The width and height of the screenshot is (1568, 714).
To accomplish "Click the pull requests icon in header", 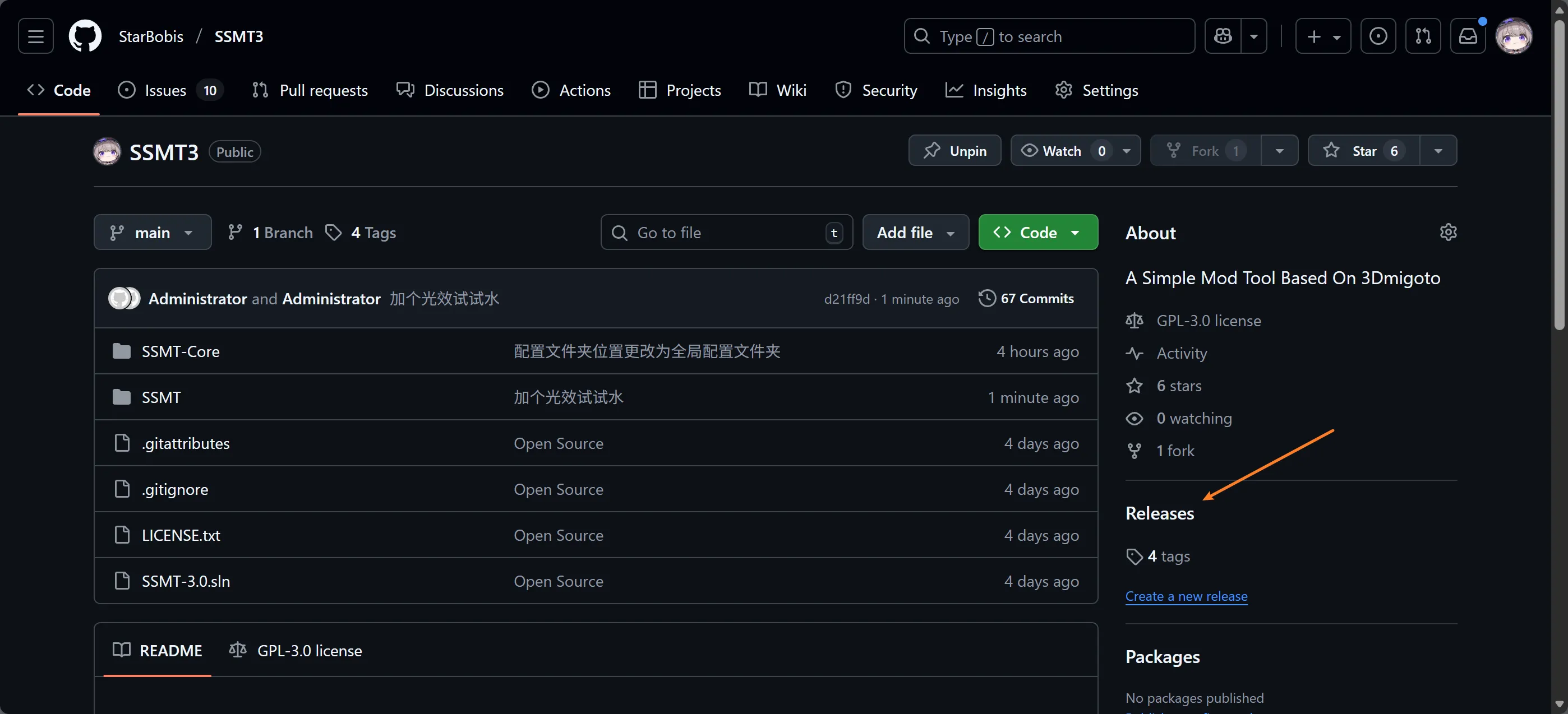I will [1423, 36].
